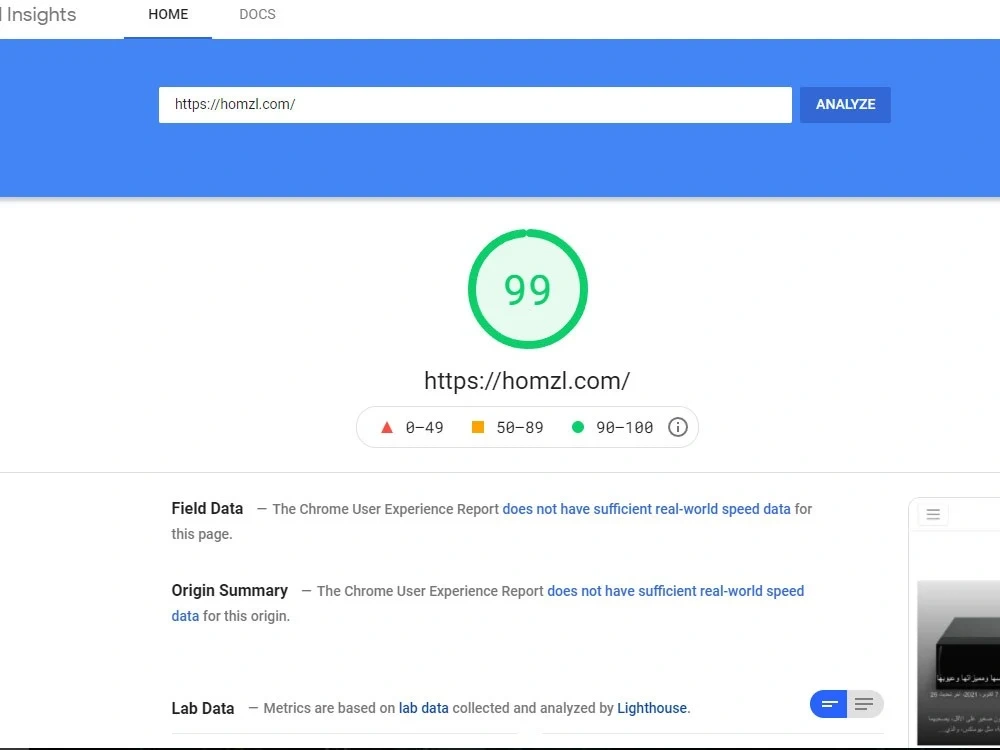Open Field Data 'does not have sufficient real-world speed data' link
Screen dimensions: 1000x750
coord(646,509)
